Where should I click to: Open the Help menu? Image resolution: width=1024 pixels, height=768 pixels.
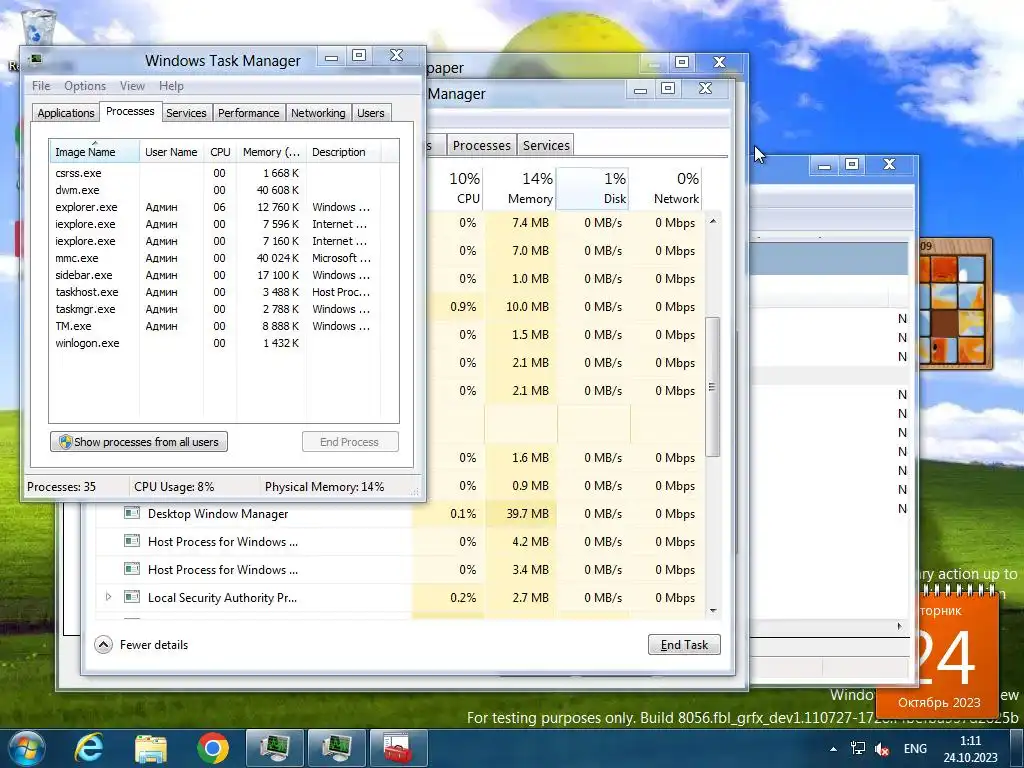pos(171,86)
